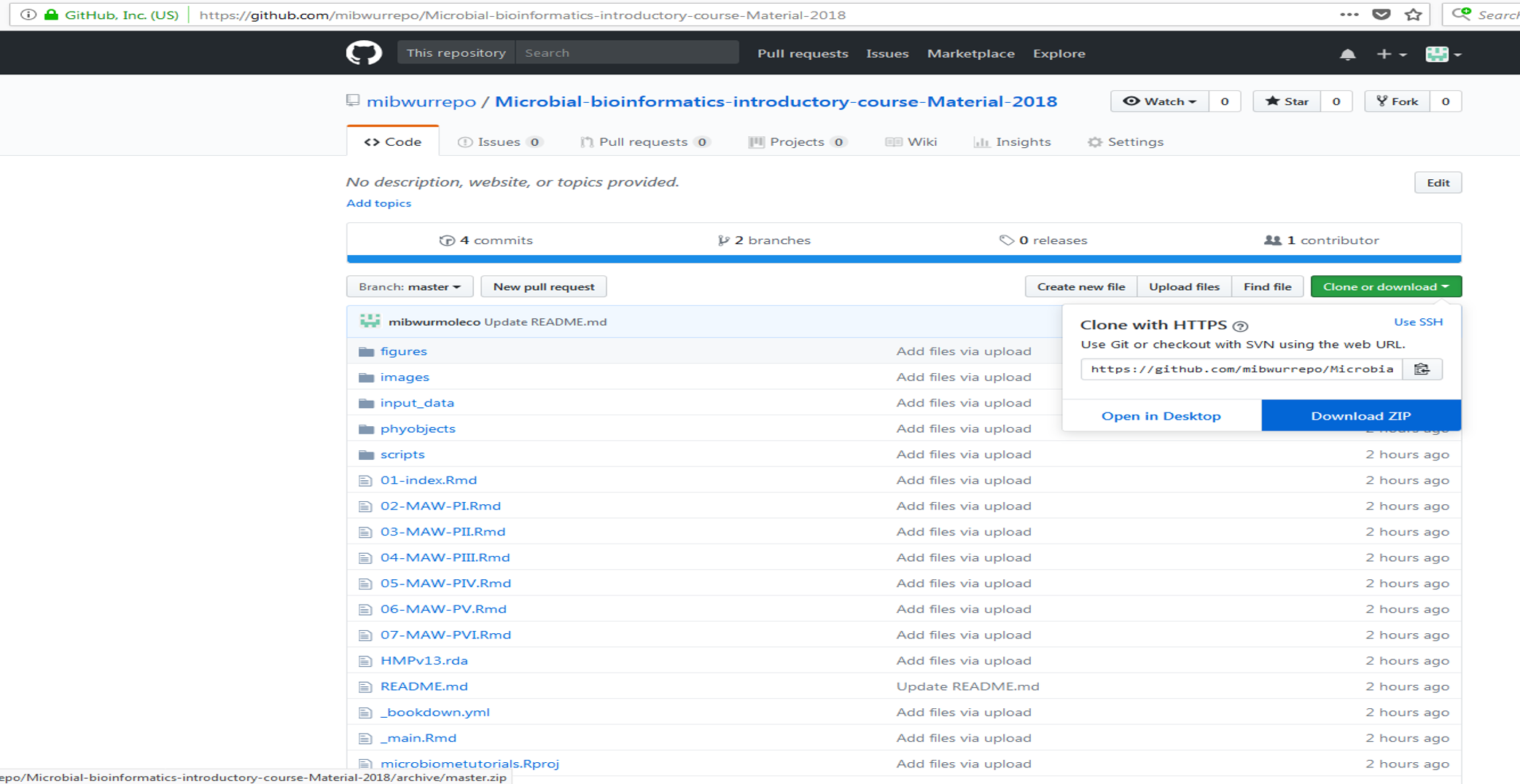Open the Pull requests repository tab
Screen dimensions: 1520x784
(x=645, y=142)
